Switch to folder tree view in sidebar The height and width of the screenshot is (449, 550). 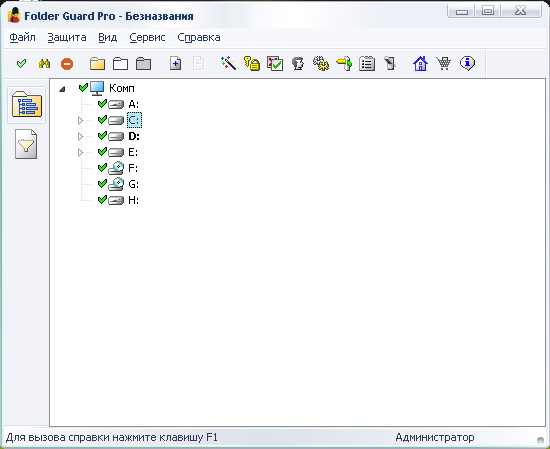[27, 104]
